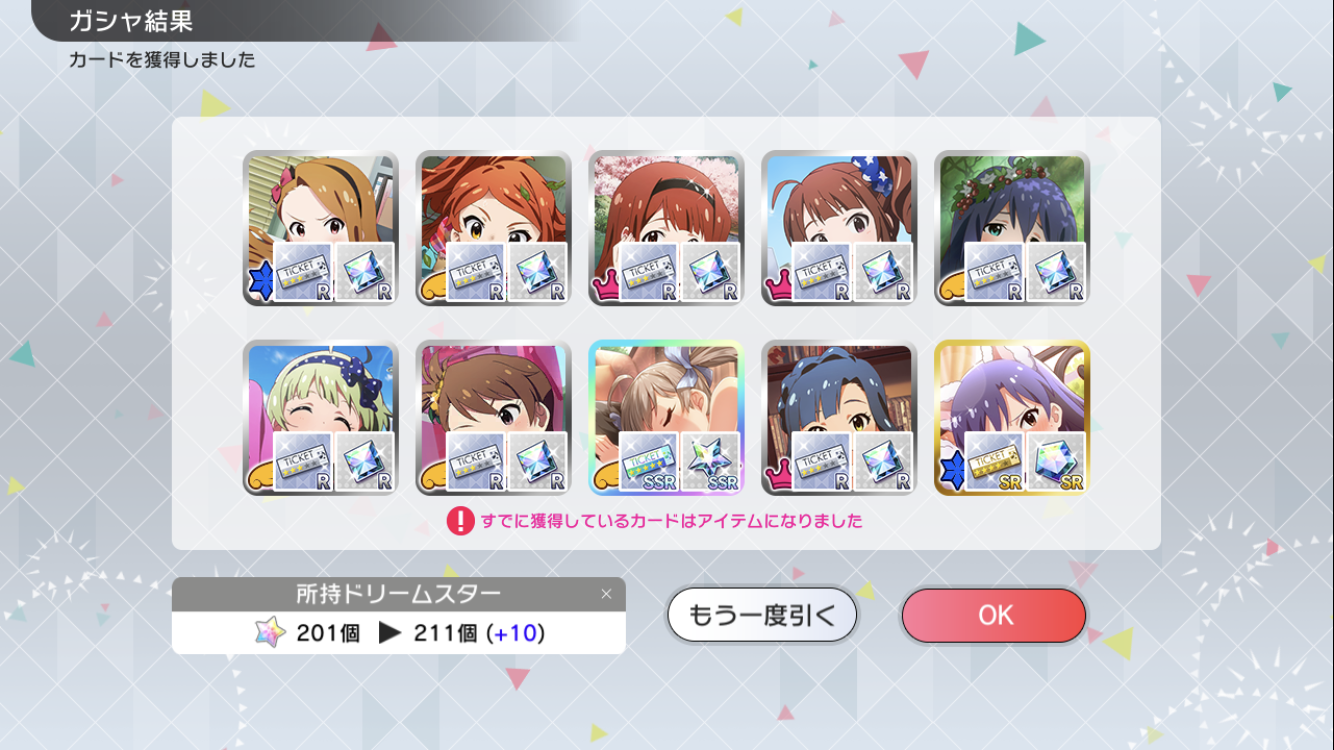This screenshot has width=1334, height=750.
Task: Tap the もう一度引く button
Action: (762, 615)
